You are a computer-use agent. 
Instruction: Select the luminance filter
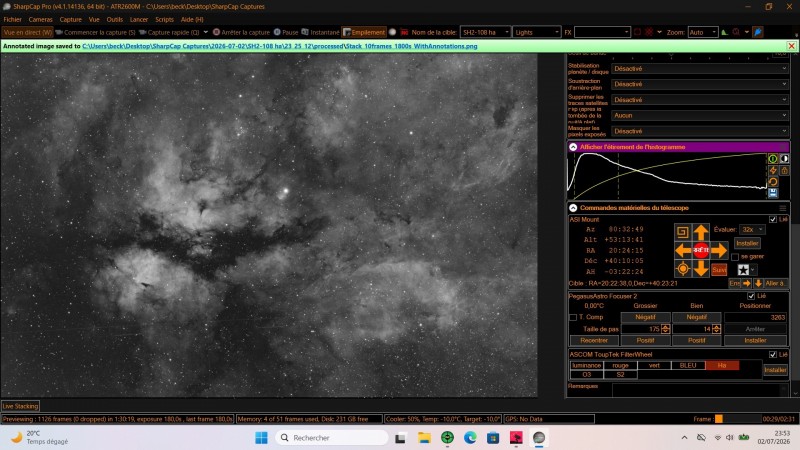click(x=586, y=365)
